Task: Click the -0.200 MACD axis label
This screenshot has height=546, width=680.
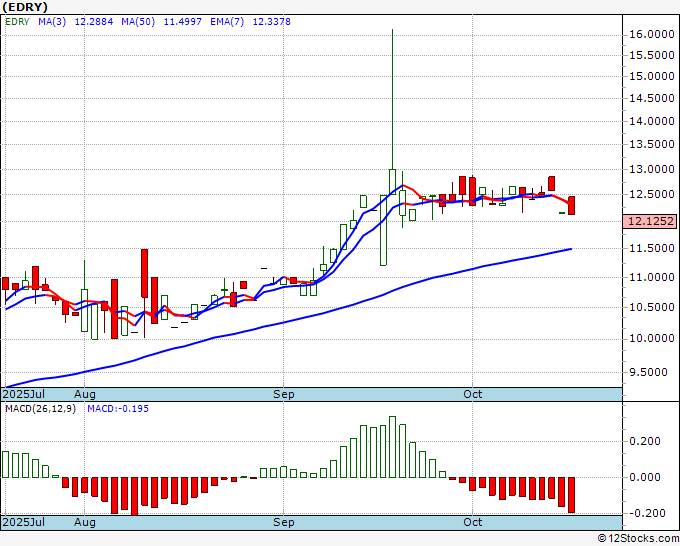Action: coord(647,513)
